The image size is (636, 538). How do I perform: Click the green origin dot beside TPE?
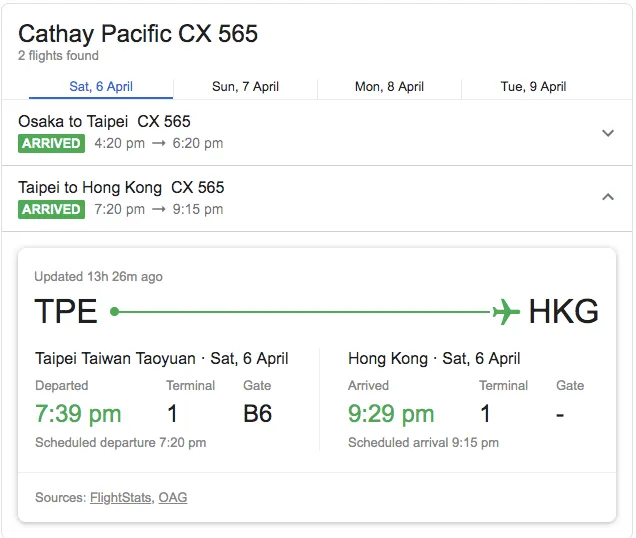(115, 312)
